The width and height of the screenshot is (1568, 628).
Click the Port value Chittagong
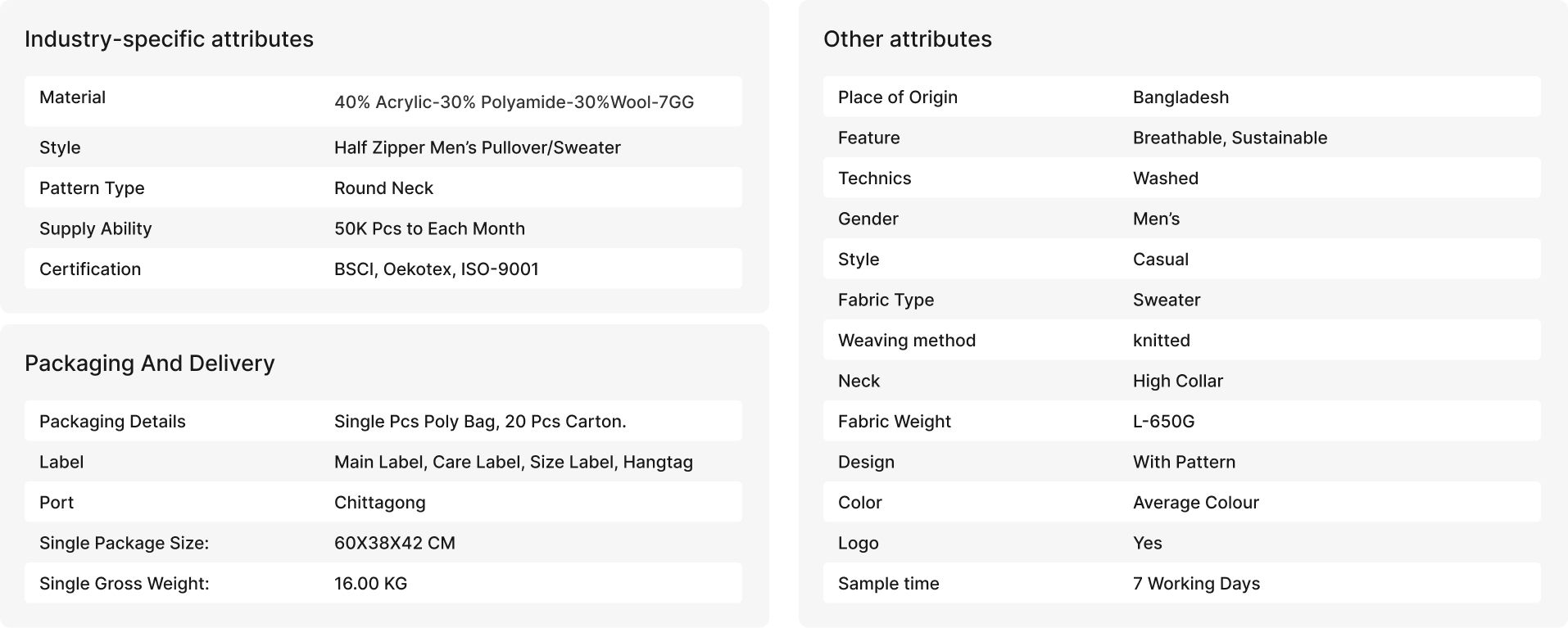pyautogui.click(x=380, y=503)
